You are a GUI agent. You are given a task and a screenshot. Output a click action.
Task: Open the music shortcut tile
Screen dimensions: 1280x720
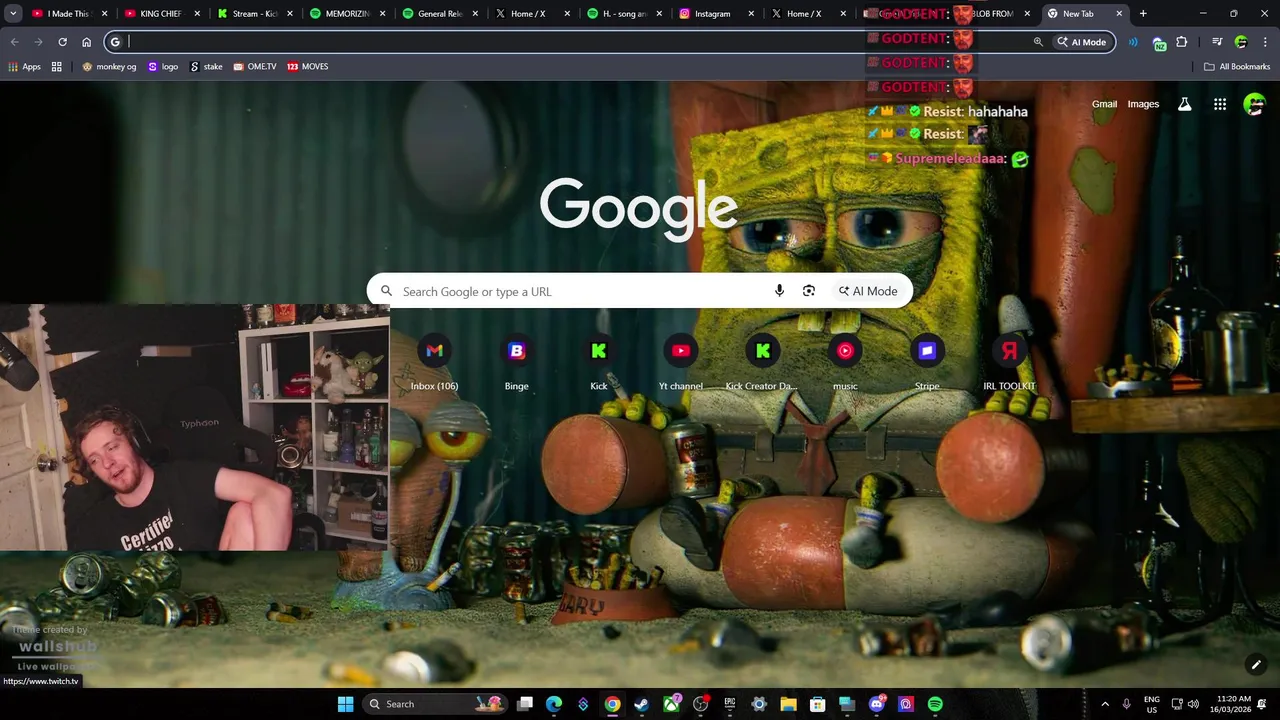pyautogui.click(x=845, y=362)
